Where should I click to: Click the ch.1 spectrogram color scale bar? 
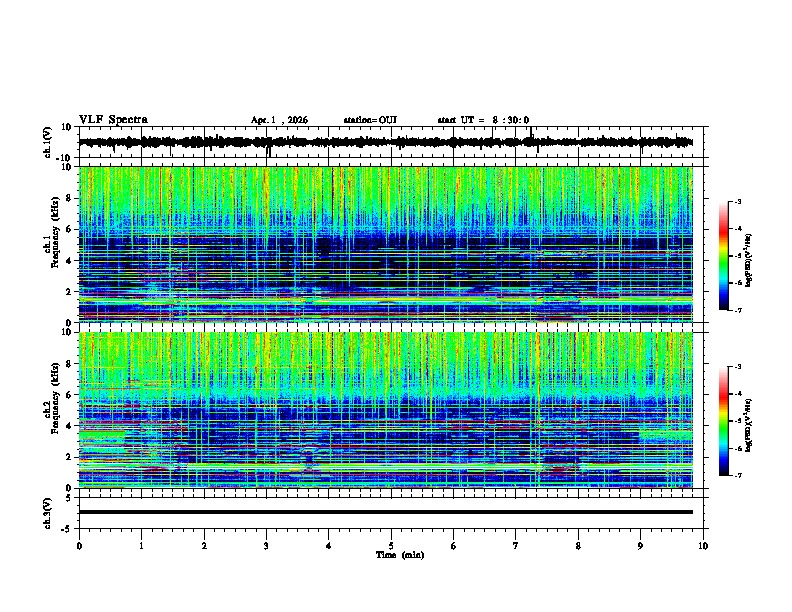pos(723,256)
